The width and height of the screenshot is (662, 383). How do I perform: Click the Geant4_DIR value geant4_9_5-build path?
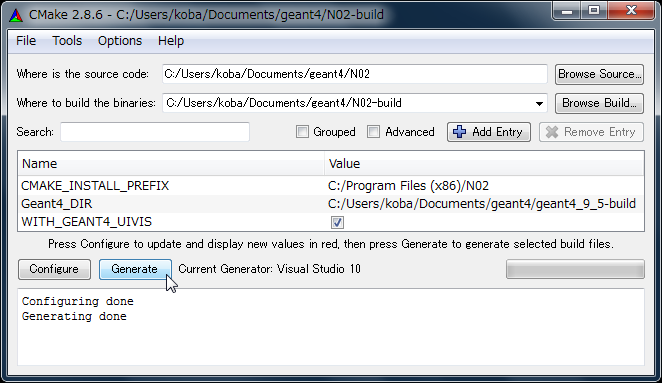coord(482,204)
